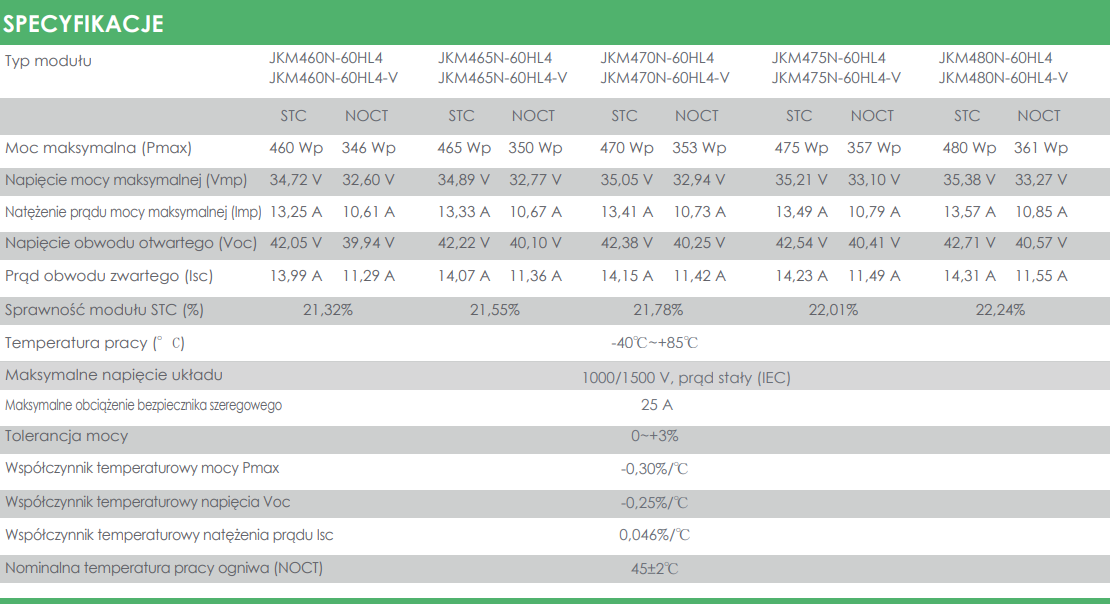Select the 475 Wp value
Viewport: 1110px width, 604px height.
[x=801, y=148]
